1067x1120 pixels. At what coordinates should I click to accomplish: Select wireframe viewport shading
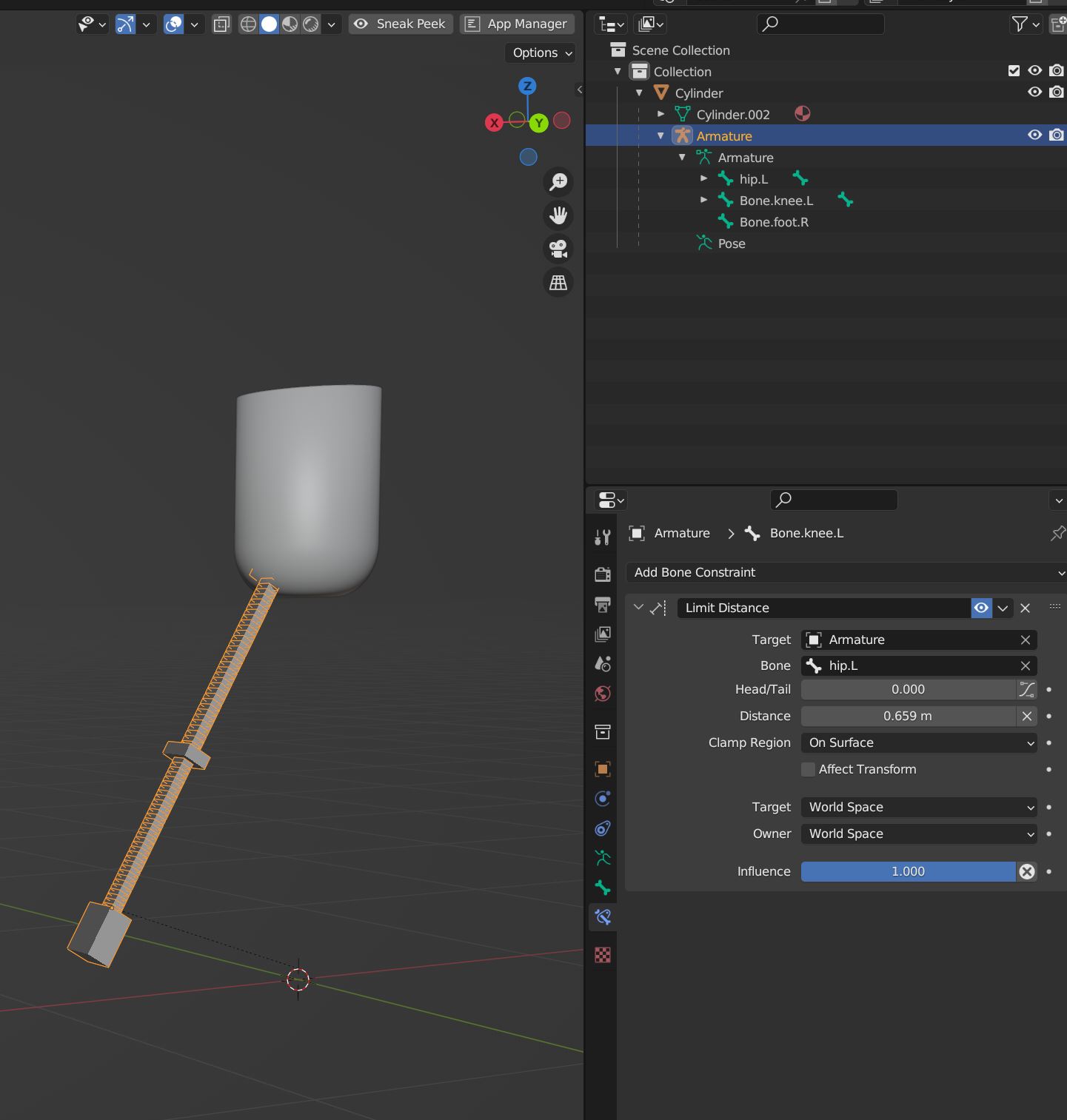pos(249,24)
